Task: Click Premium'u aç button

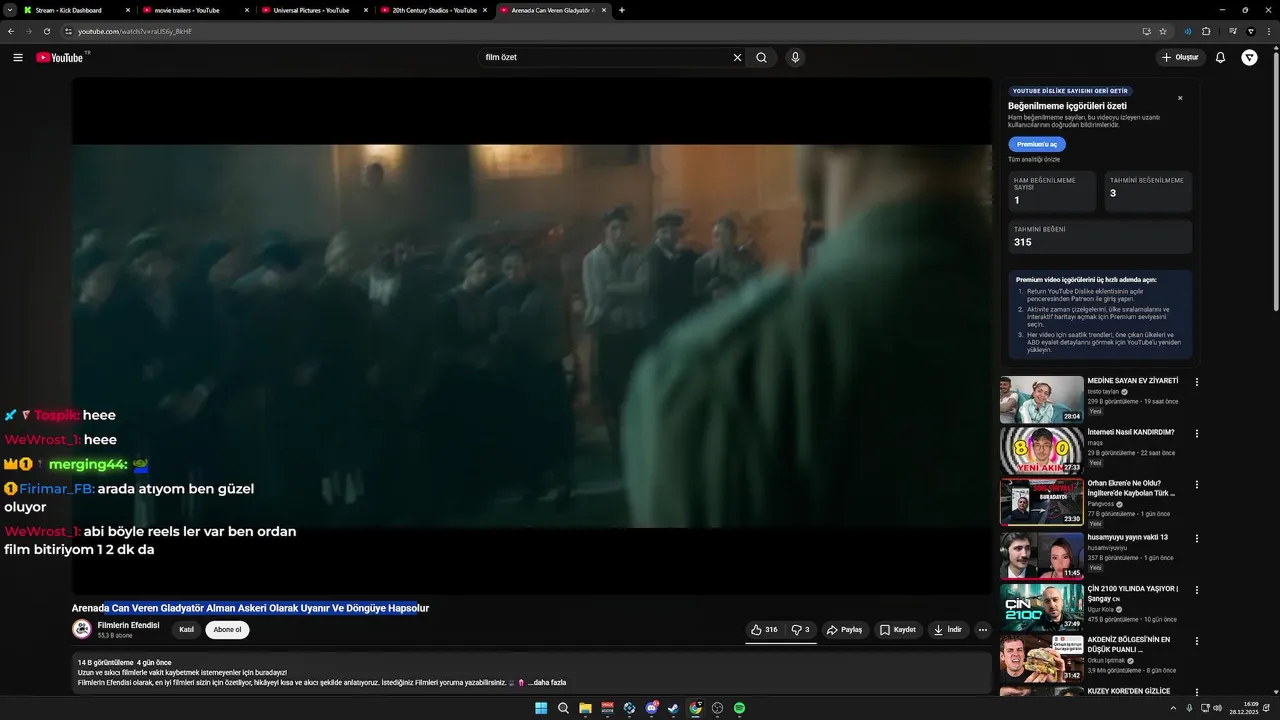Action: [1037, 144]
